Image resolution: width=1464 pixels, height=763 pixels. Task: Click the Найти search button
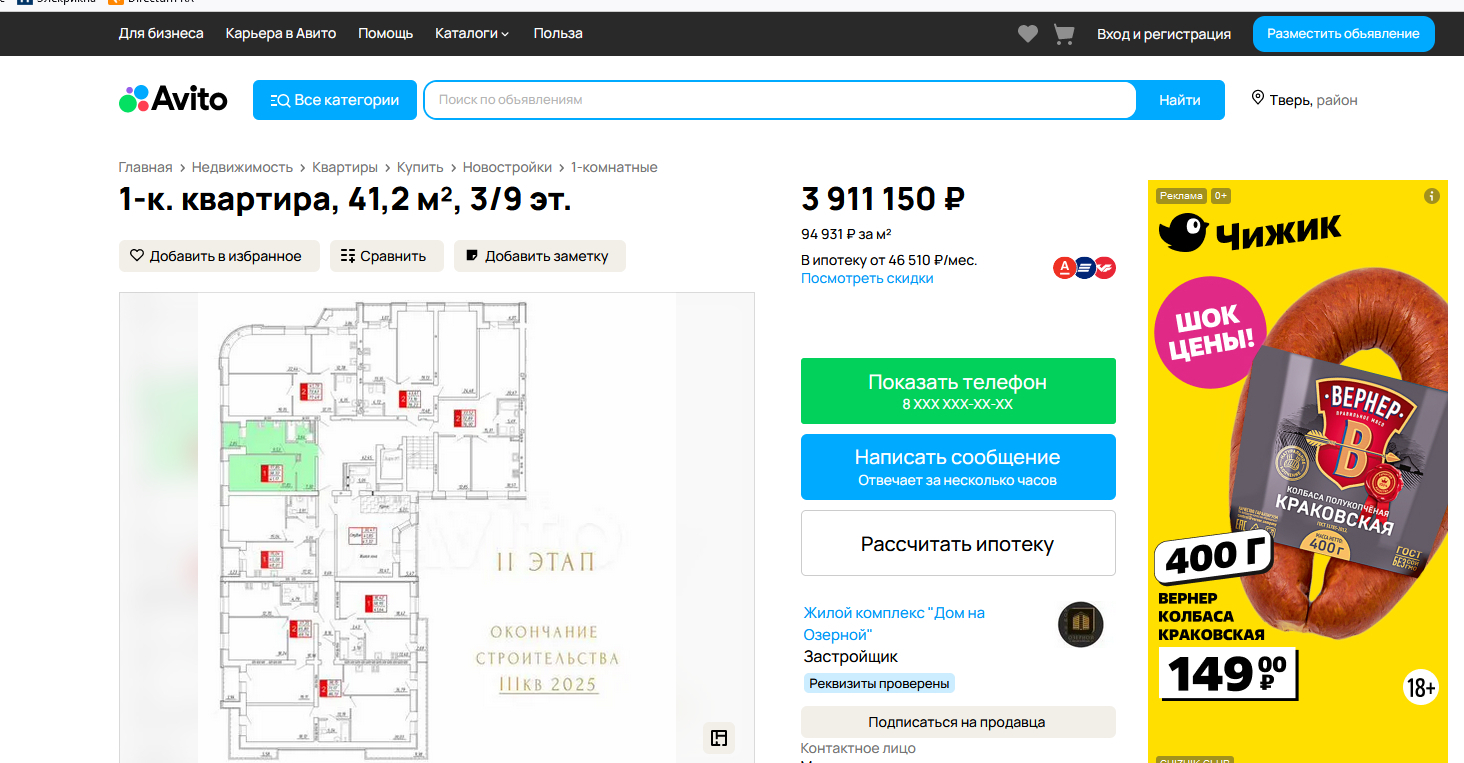coord(1180,100)
